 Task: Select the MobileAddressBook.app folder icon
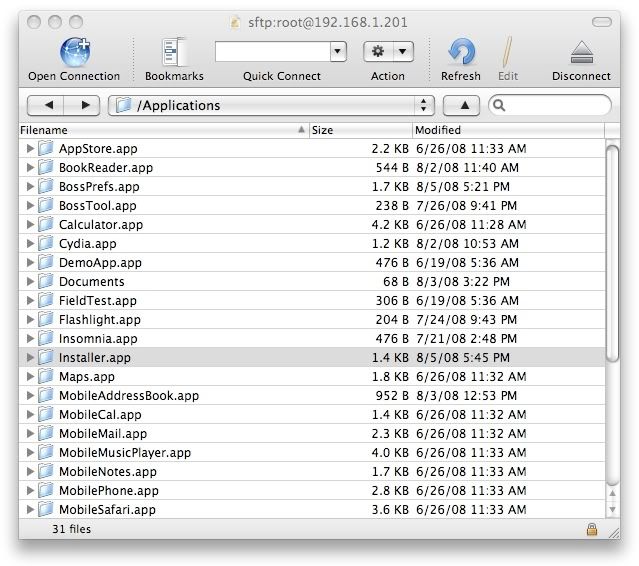pos(46,395)
